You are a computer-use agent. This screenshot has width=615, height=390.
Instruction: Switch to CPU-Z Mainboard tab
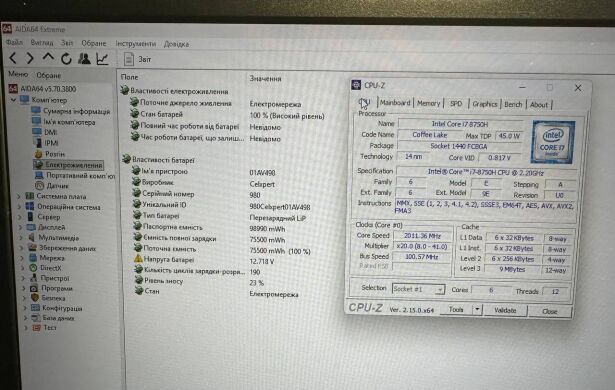pos(395,103)
